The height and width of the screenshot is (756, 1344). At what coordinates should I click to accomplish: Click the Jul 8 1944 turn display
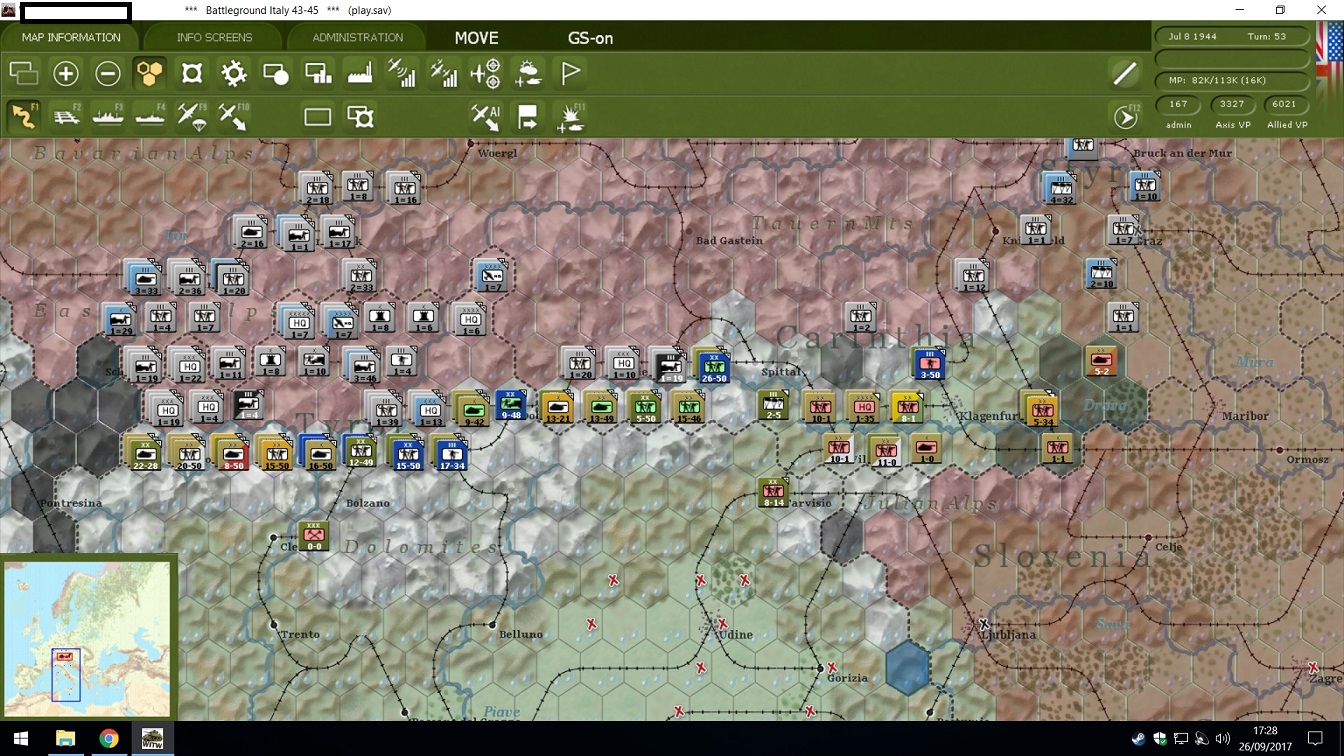(1232, 36)
